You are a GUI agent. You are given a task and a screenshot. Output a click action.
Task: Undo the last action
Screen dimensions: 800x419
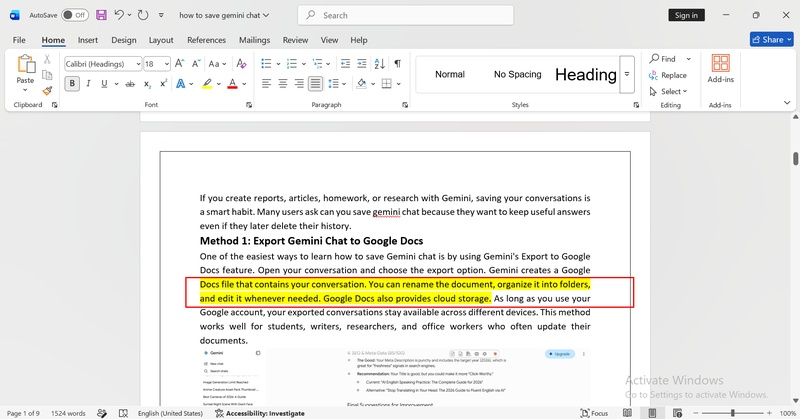click(119, 15)
